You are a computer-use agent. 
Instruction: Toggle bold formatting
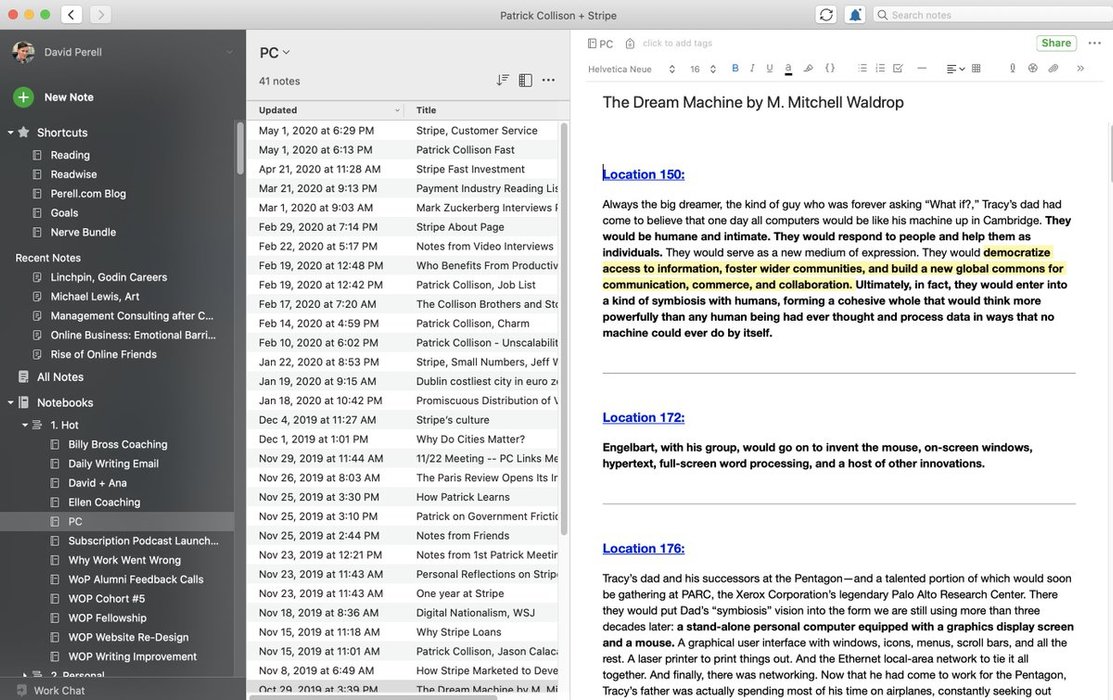[735, 69]
